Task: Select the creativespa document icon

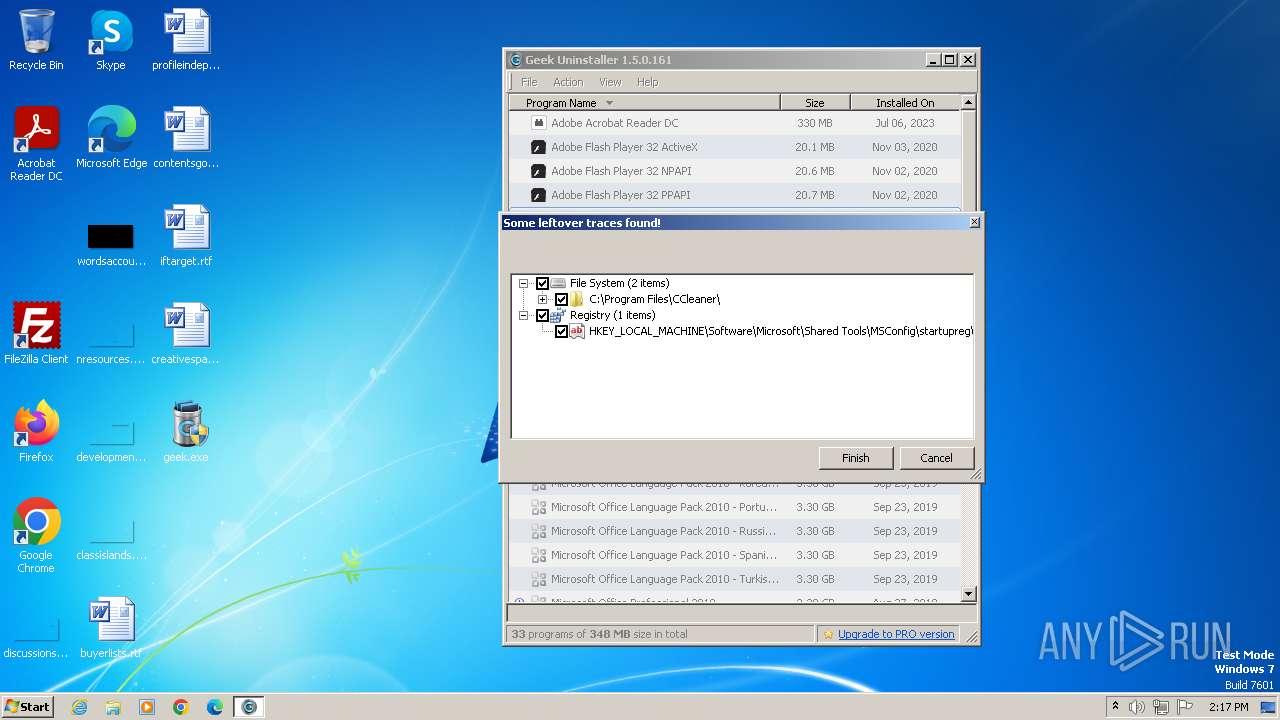Action: [186, 333]
